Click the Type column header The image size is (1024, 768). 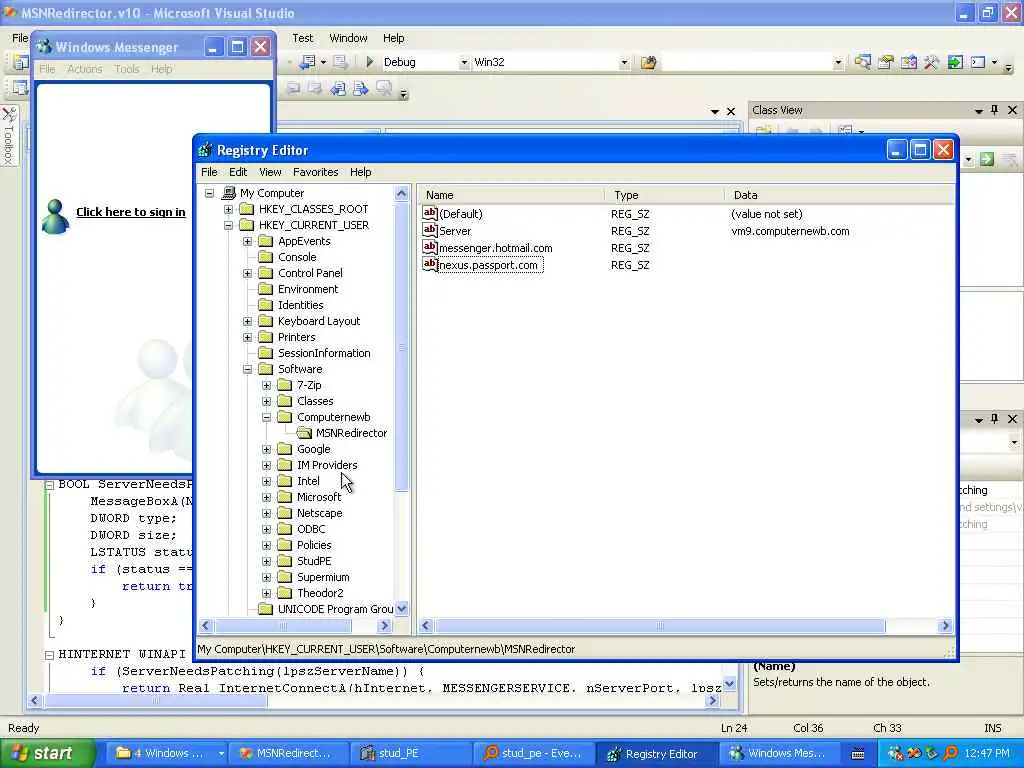coord(664,195)
